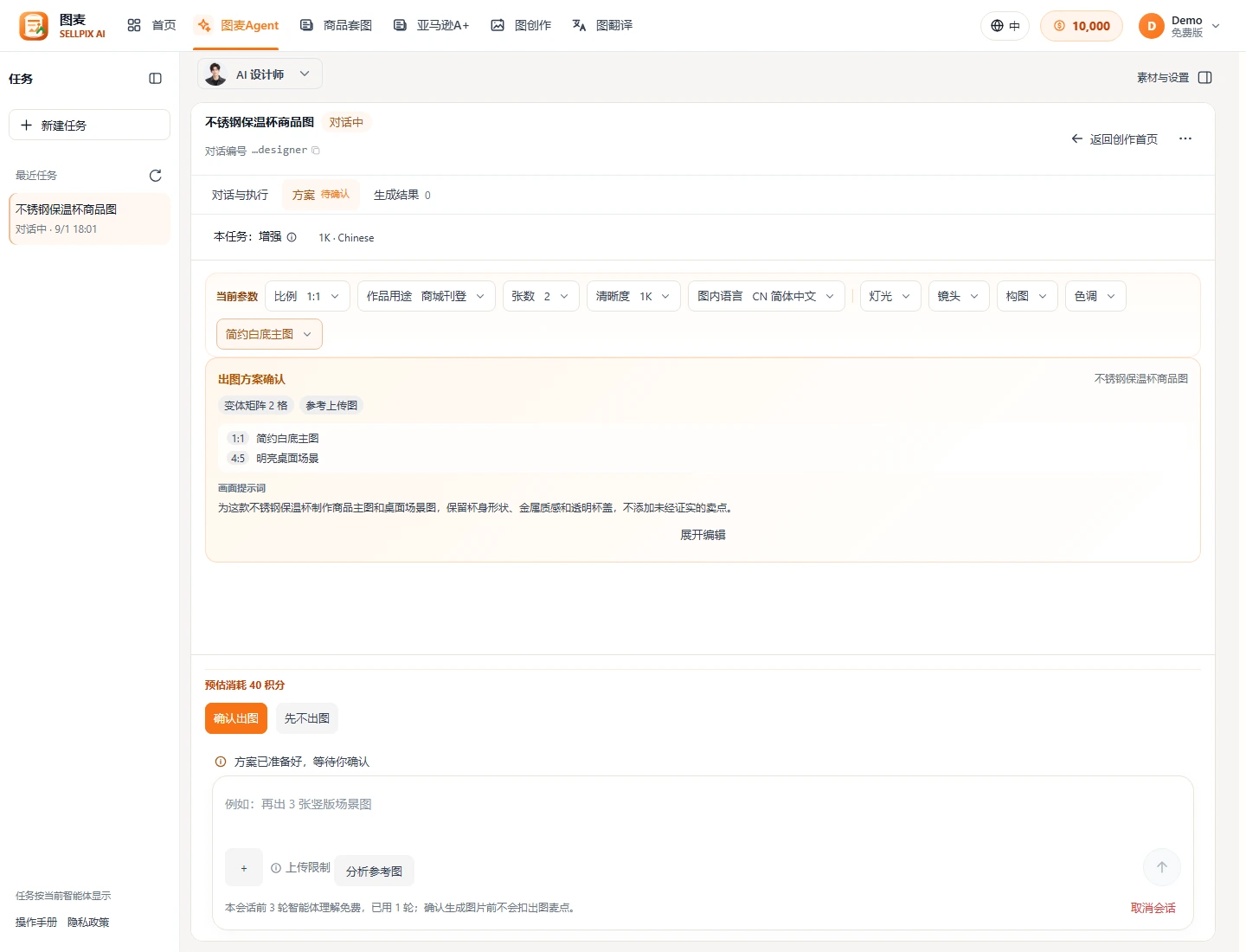Click the 新建任务 button
Screen dimensions: 1246x952
coord(89,125)
